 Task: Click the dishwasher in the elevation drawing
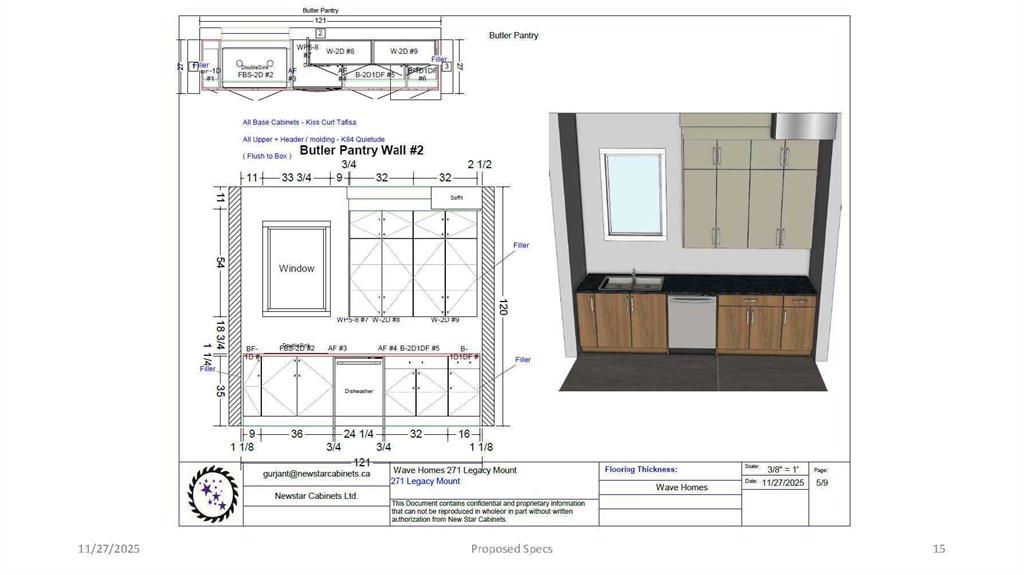tap(358, 389)
